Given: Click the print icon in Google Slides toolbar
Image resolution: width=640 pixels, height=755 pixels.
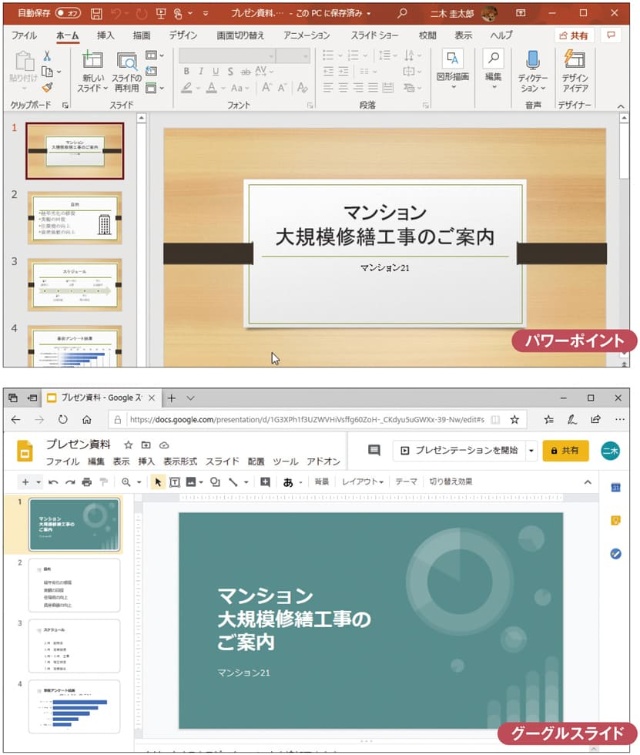Looking at the screenshot, I should click(x=86, y=482).
